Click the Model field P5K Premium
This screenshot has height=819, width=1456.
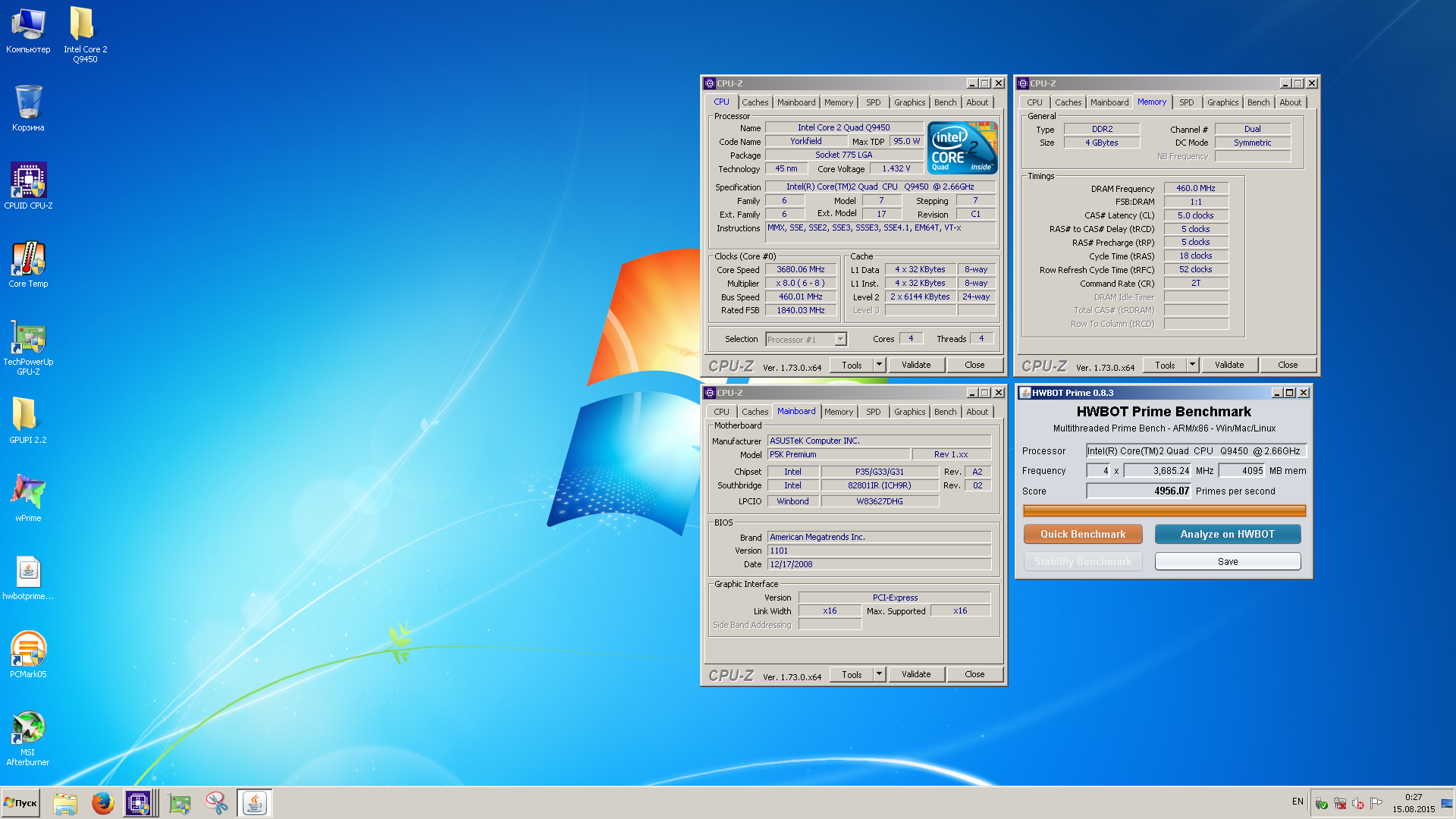tap(839, 454)
